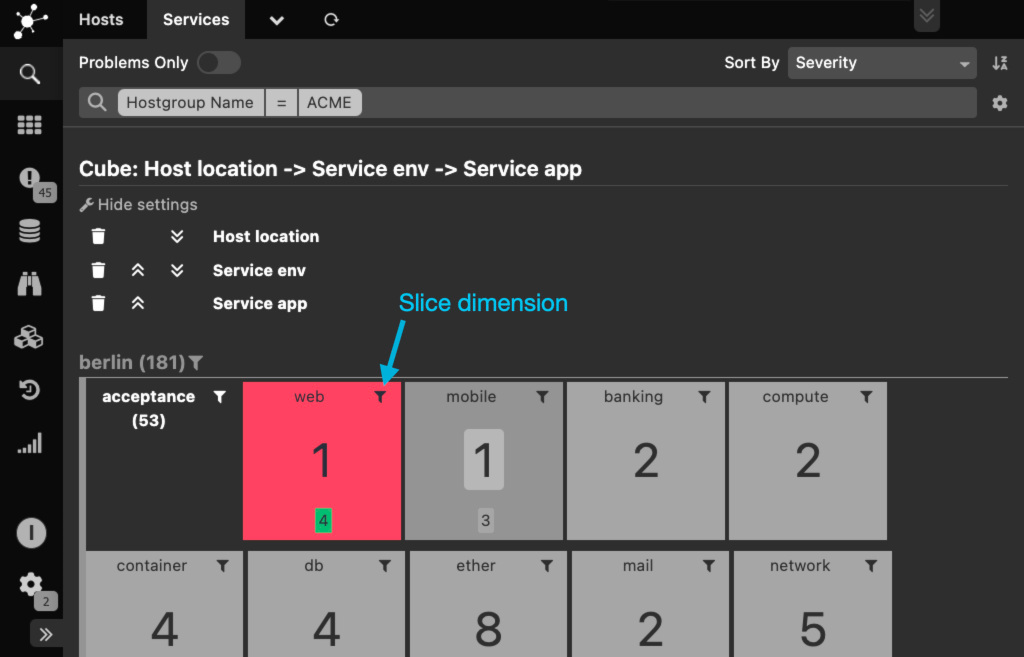
Task: Click the round user avatar icon
Action: tap(31, 533)
